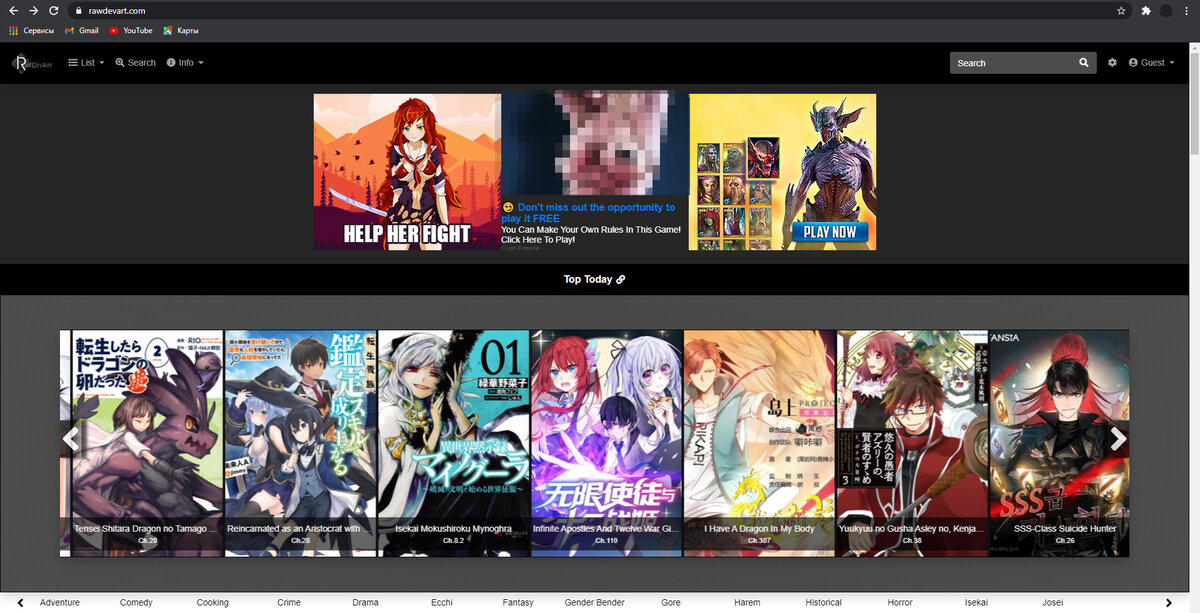Open Tensei Shitara Dragon no Tamago cover
This screenshot has width=1200, height=613.
(147, 443)
